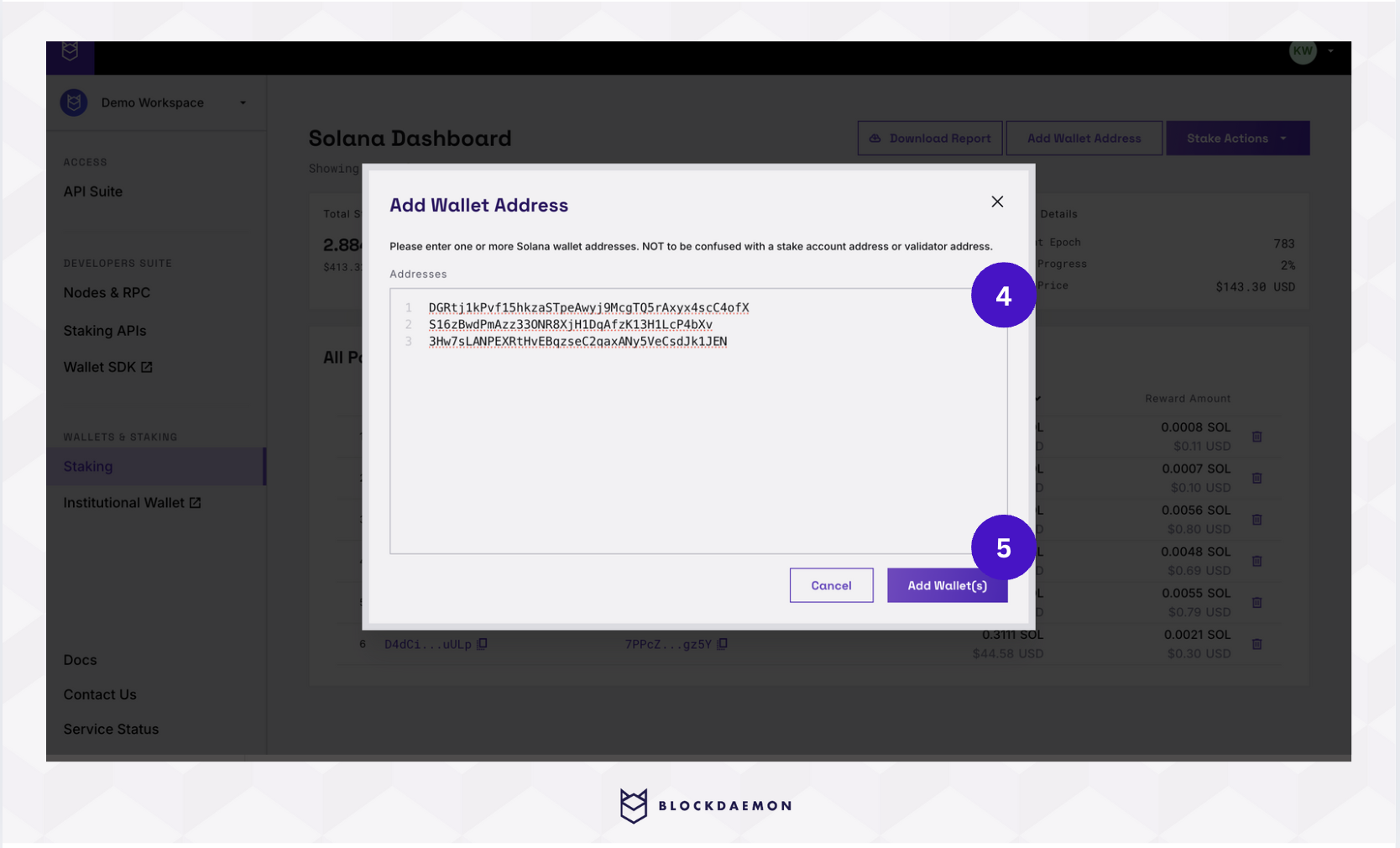Click address line starting 3Hw7sLANPEXR
Viewport: 1400px width, 848px height.
pos(577,341)
